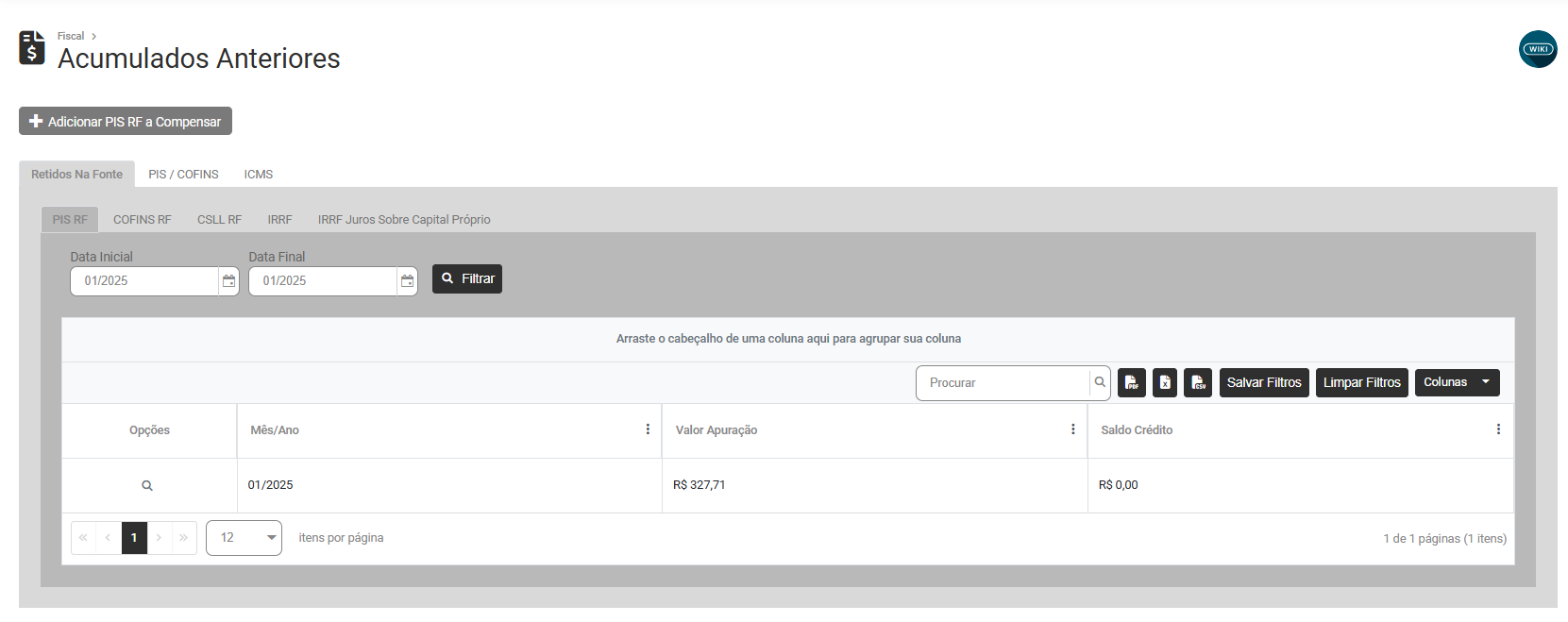The height and width of the screenshot is (622, 1568).
Task: Open the items per page dropdown
Action: (x=244, y=538)
